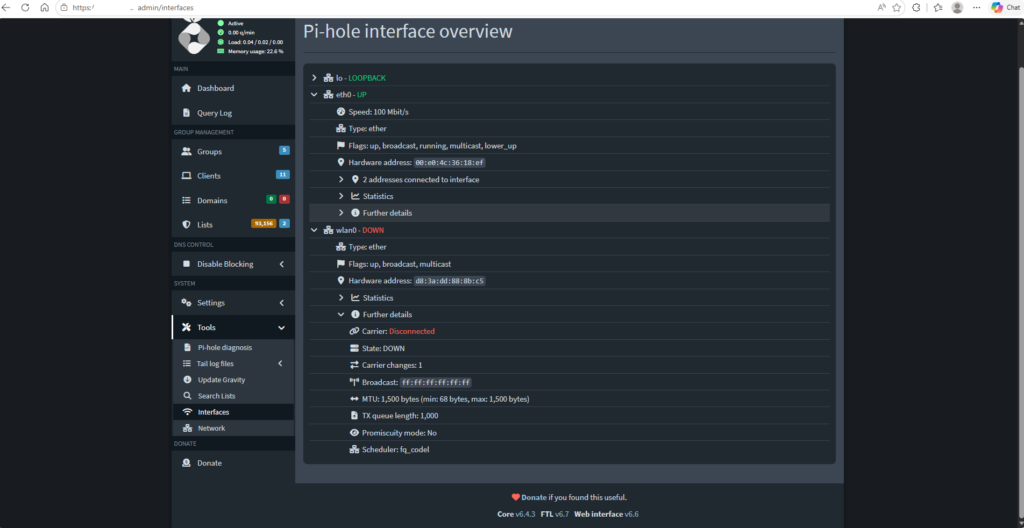The width and height of the screenshot is (1024, 528).
Task: Click the Groups count badge 5
Action: pos(284,150)
